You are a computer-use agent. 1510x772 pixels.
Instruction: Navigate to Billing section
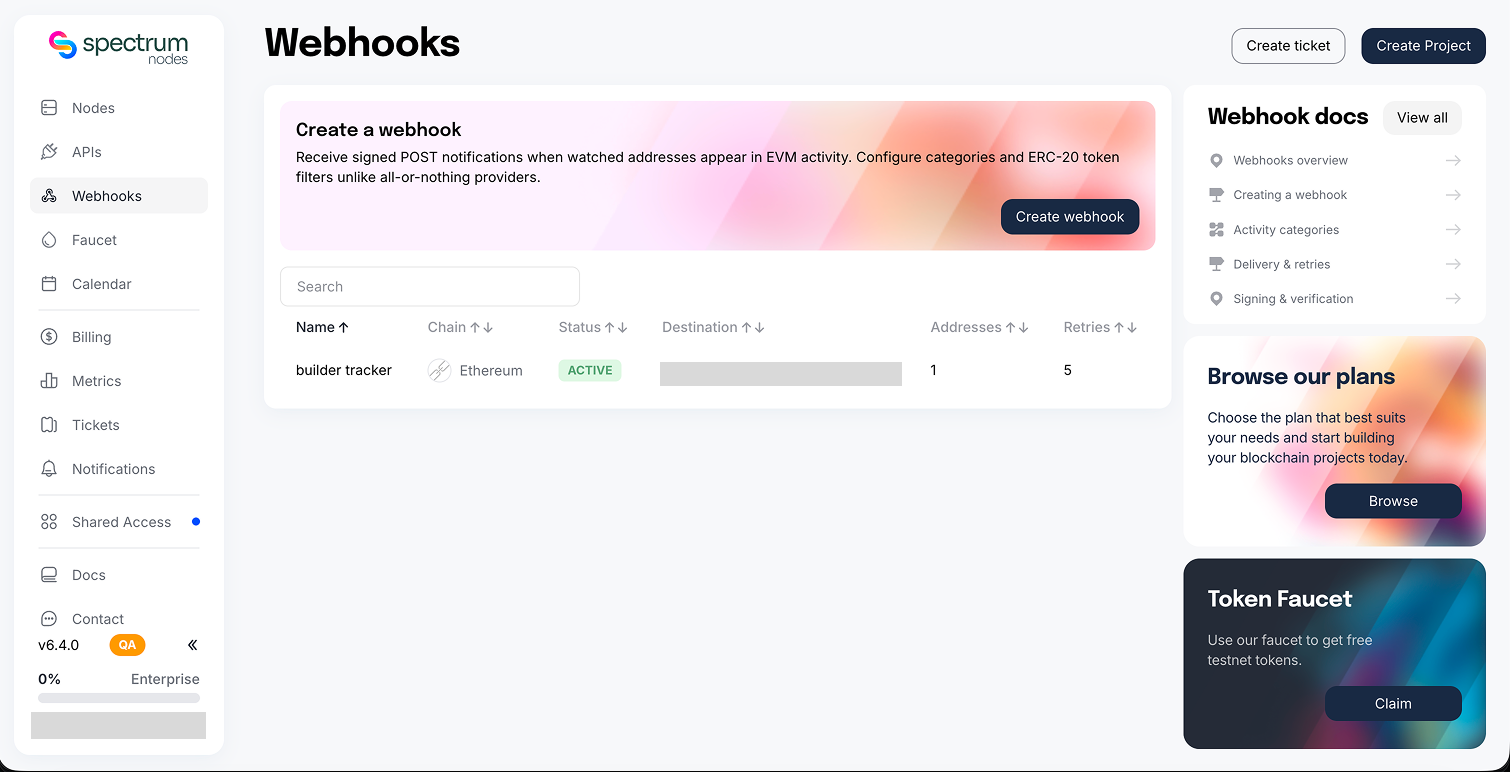coord(119,337)
